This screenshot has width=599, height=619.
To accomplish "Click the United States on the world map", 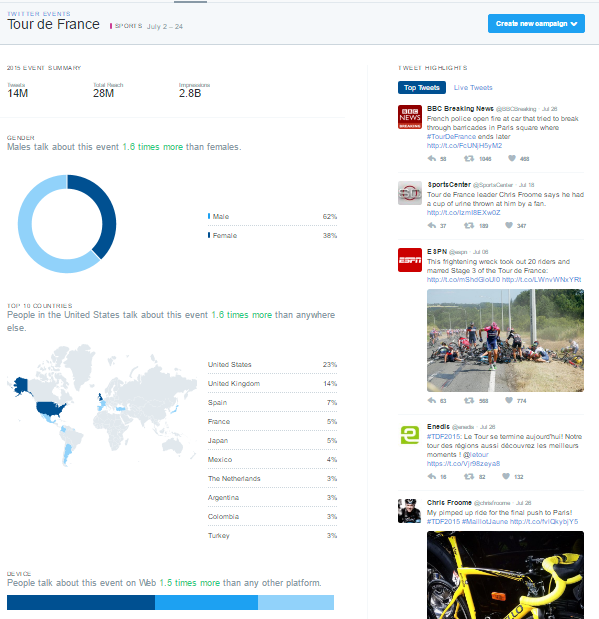I will [51, 409].
